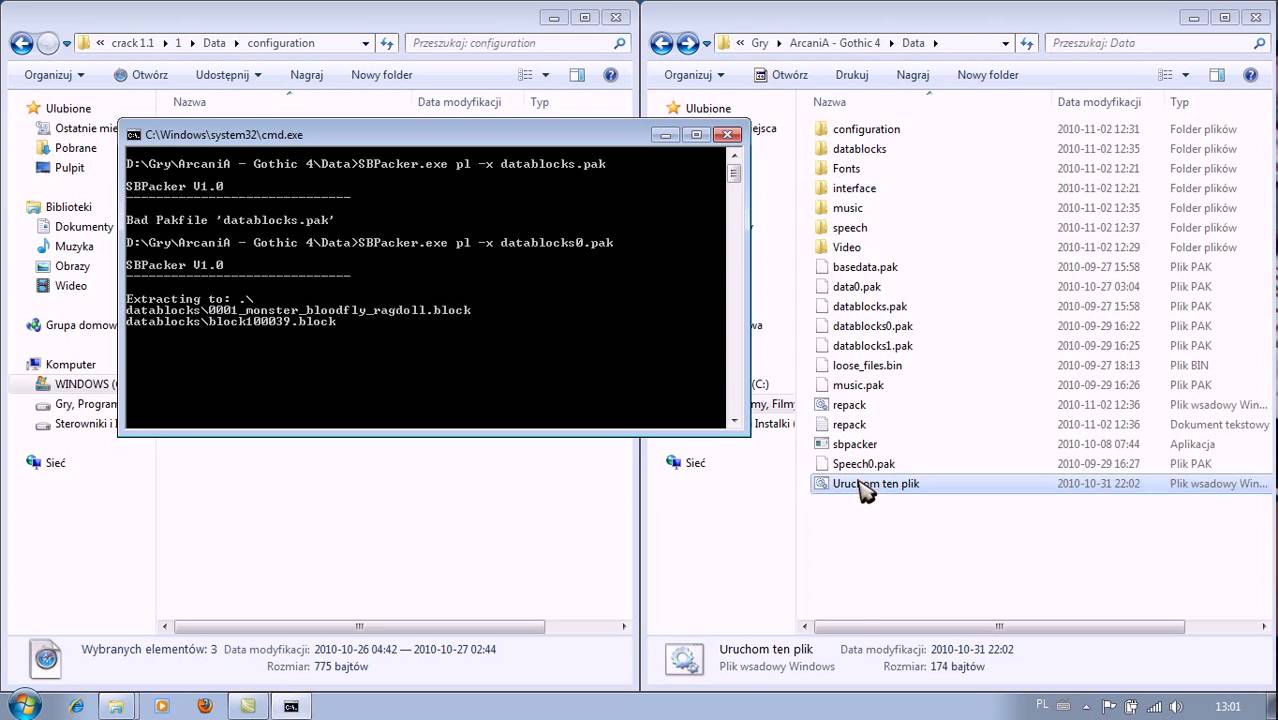This screenshot has height=720, width=1278.
Task: Click the help icon in right Explorer window
Action: [x=1250, y=75]
